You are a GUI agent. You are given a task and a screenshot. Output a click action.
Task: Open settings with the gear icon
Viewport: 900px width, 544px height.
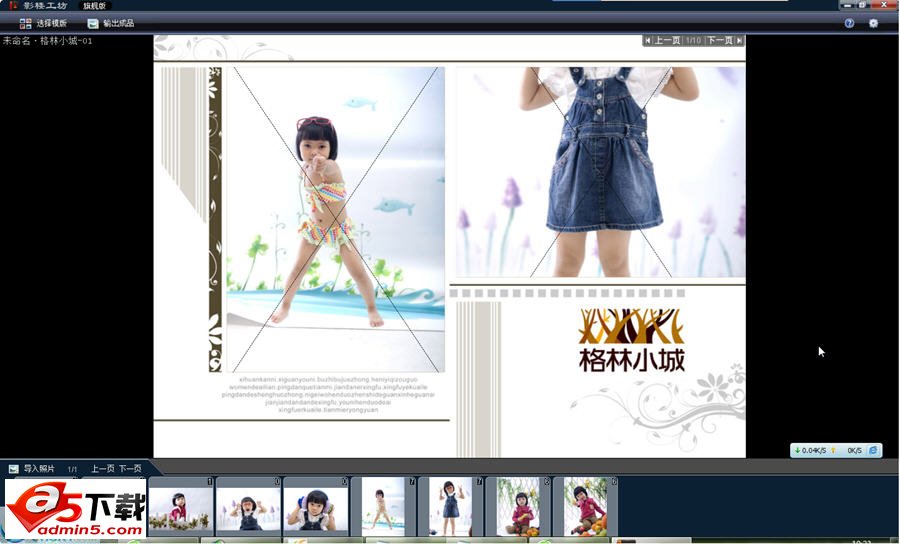pos(873,23)
